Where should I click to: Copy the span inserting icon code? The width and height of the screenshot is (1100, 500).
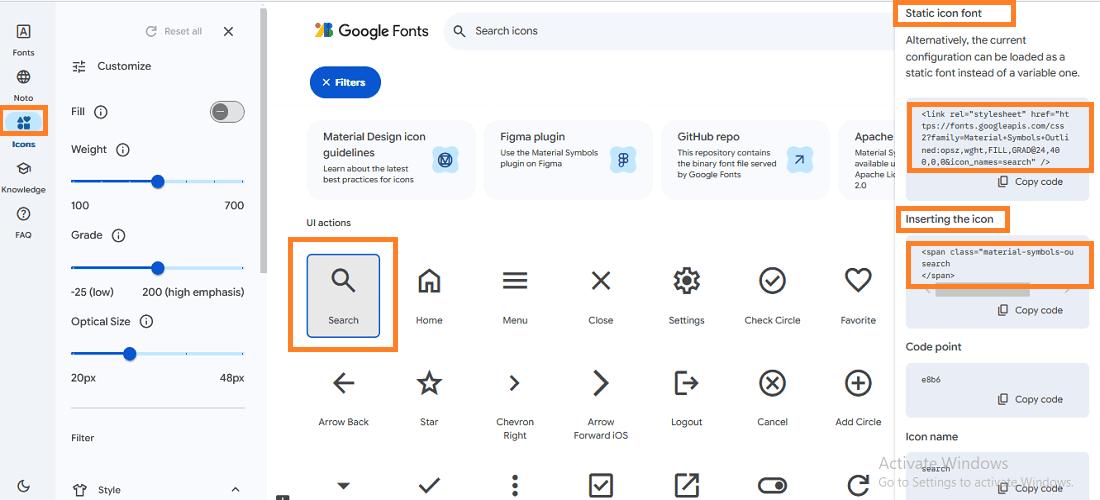click(1030, 310)
